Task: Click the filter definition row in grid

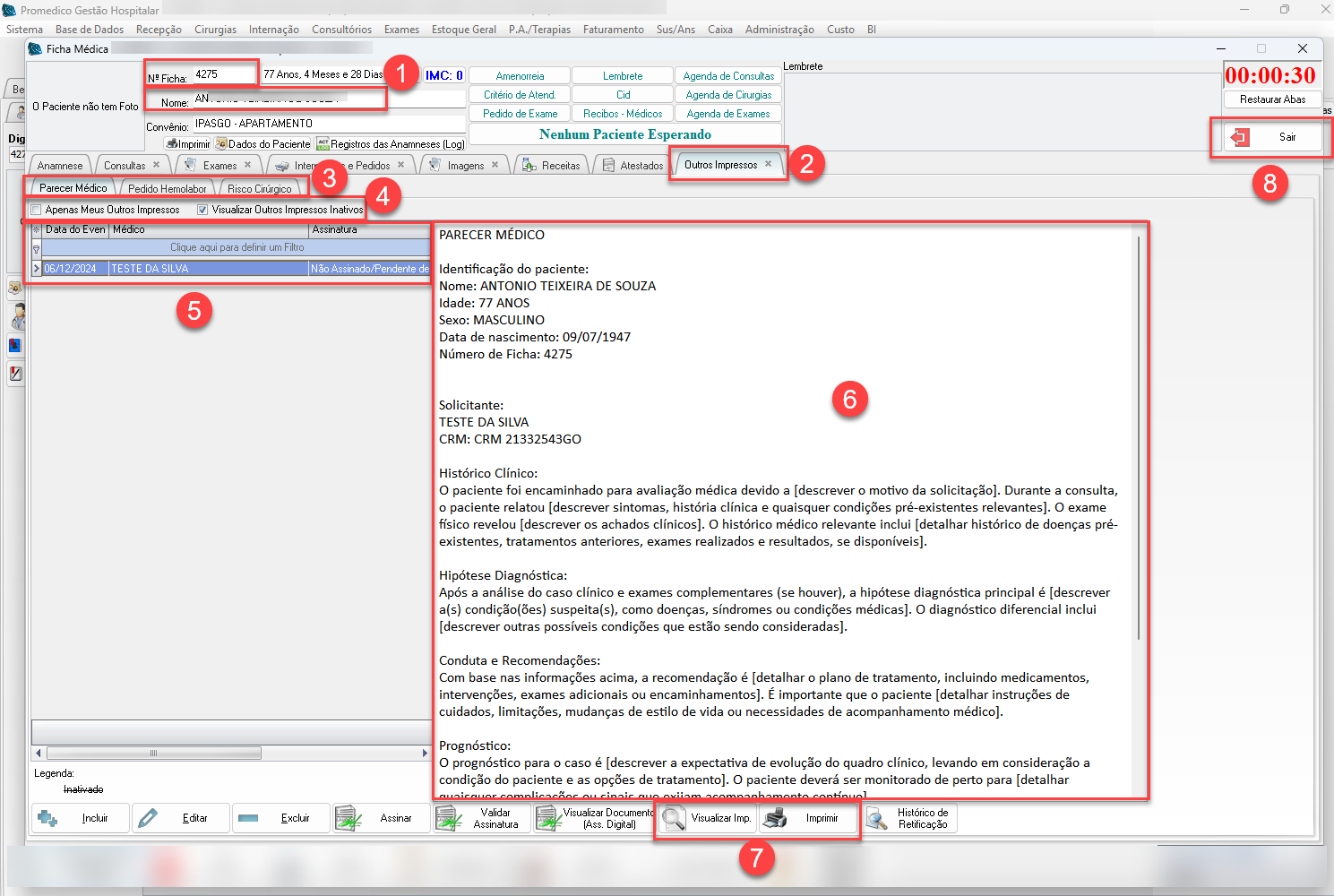Action: pos(237,247)
